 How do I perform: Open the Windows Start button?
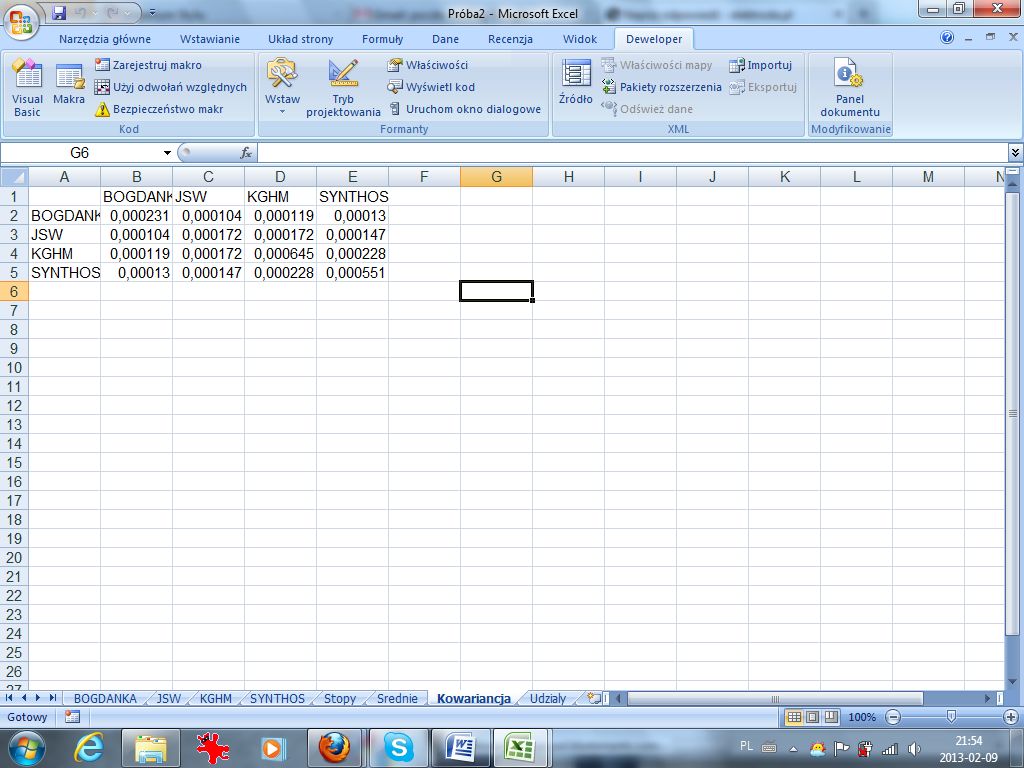[x=26, y=748]
